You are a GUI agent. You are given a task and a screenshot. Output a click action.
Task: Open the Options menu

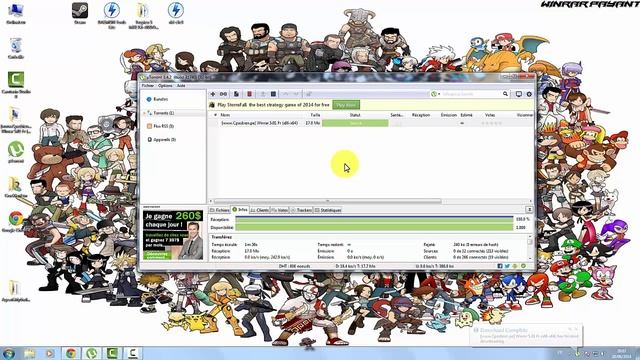165,86
